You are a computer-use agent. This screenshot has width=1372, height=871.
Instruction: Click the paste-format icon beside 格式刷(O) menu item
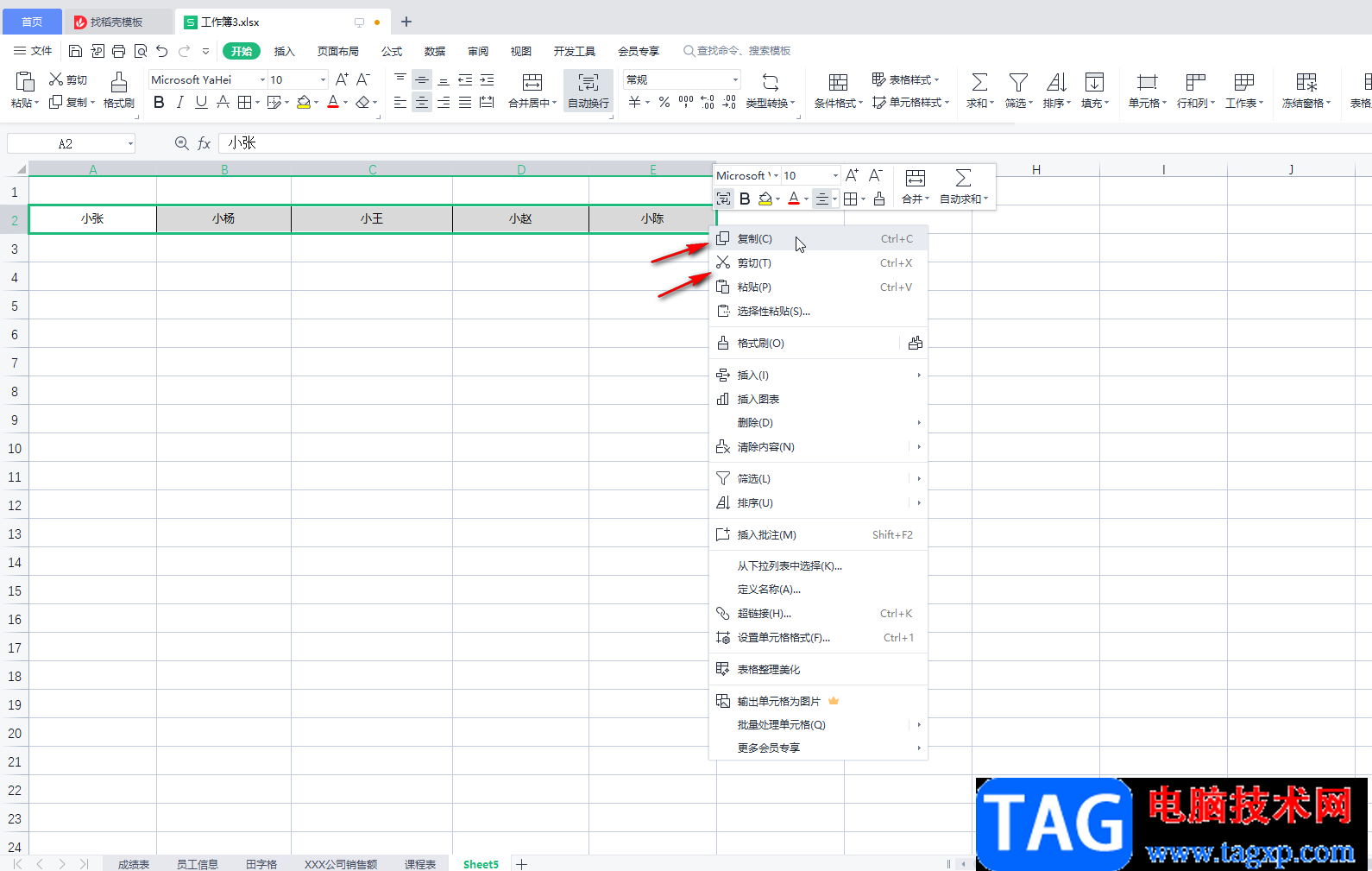tap(916, 343)
